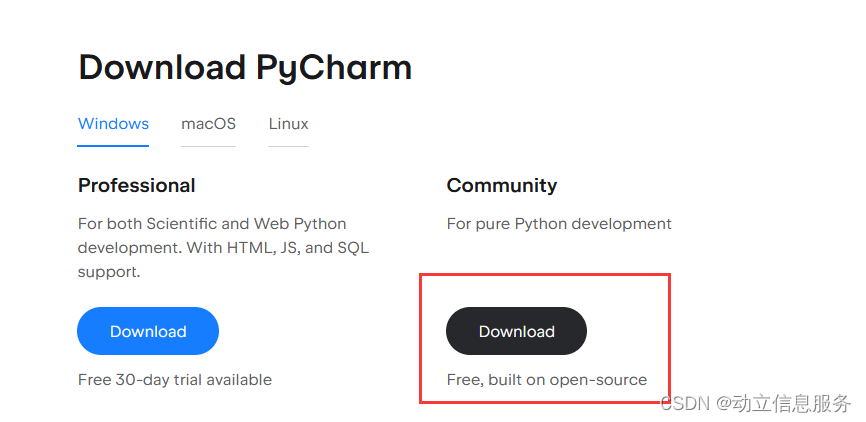Click the text For pure Python development

(x=559, y=224)
